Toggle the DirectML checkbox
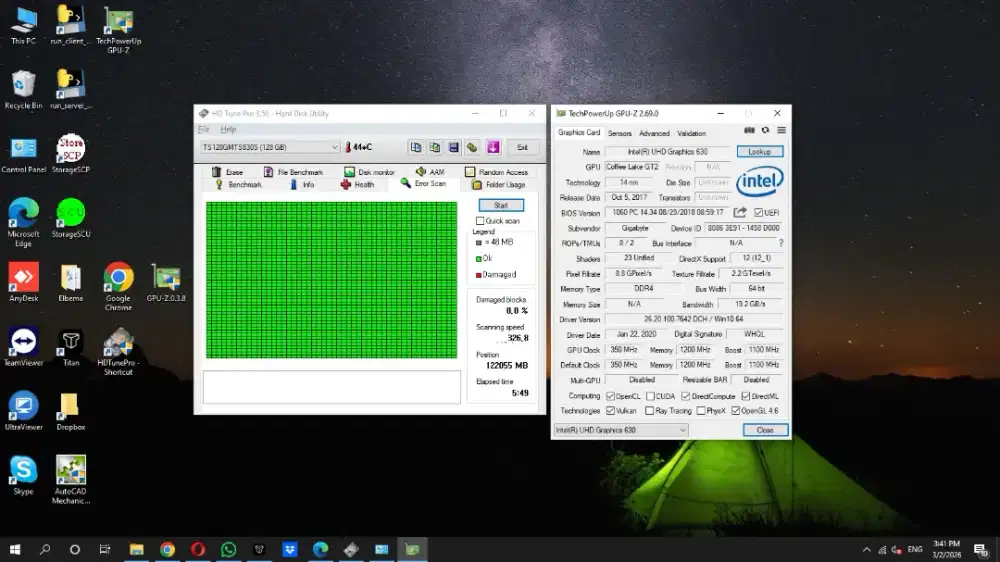 pyautogui.click(x=746, y=396)
